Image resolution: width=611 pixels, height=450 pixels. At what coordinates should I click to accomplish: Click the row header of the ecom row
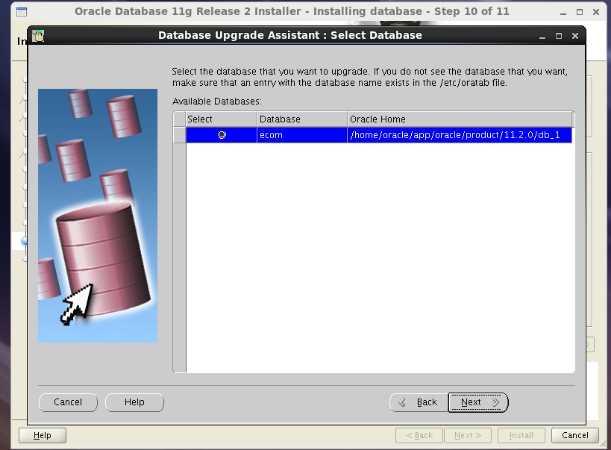click(180, 135)
